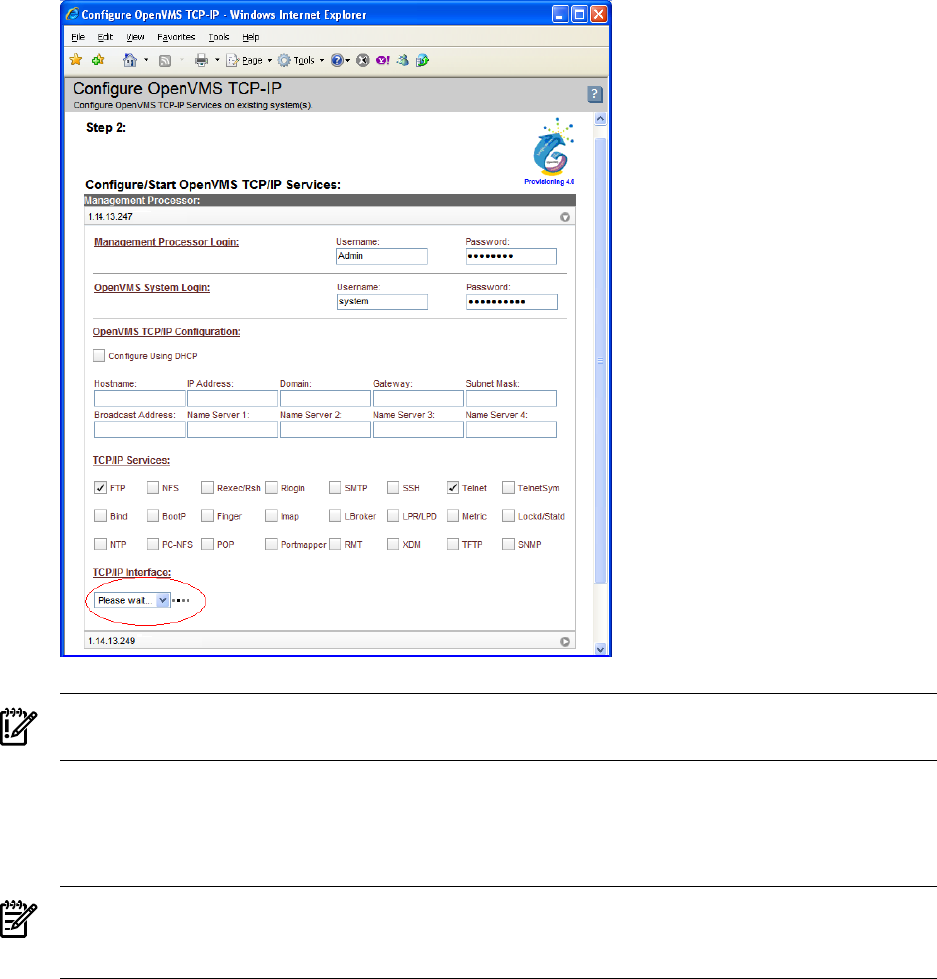Click the messenger figure toolbar icon
This screenshot has height=979, width=937.
pyautogui.click(x=403, y=60)
